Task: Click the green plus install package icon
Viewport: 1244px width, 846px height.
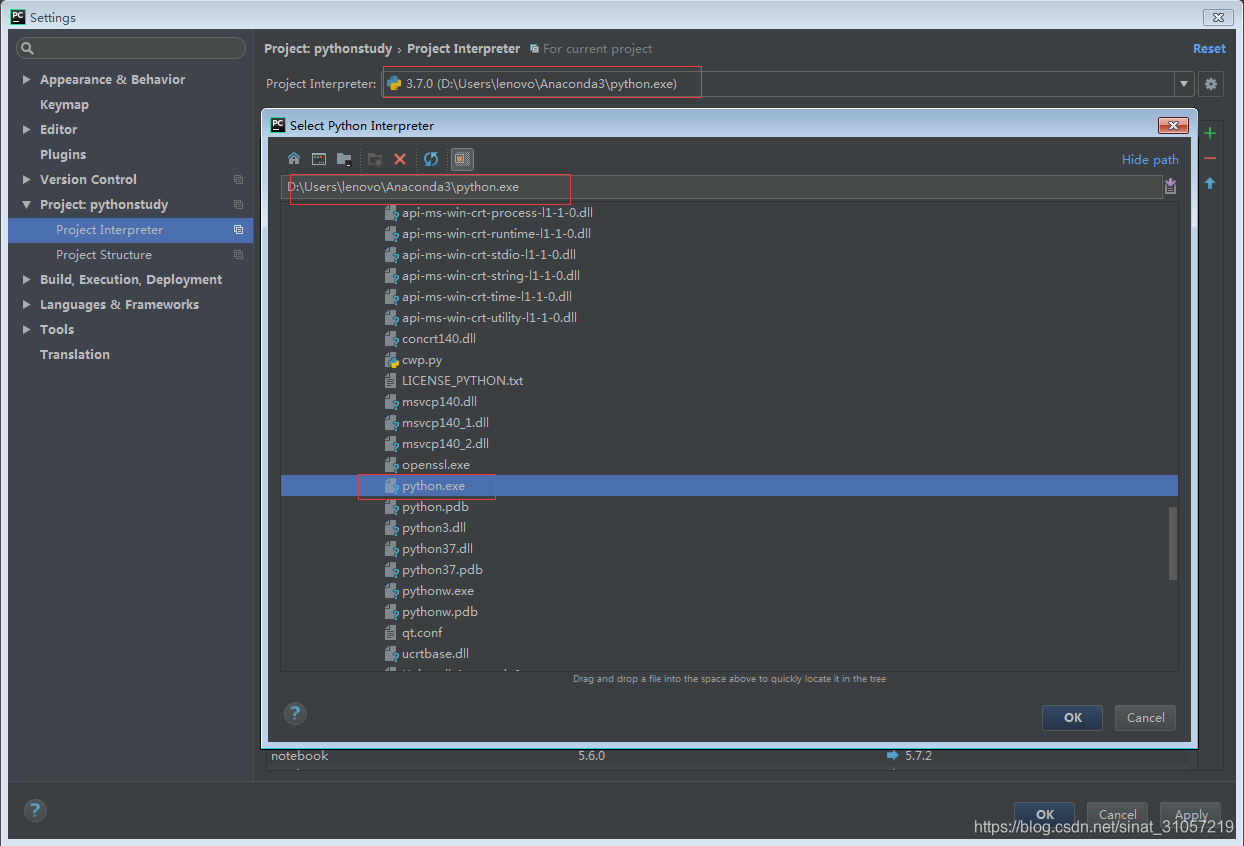Action: click(1210, 133)
